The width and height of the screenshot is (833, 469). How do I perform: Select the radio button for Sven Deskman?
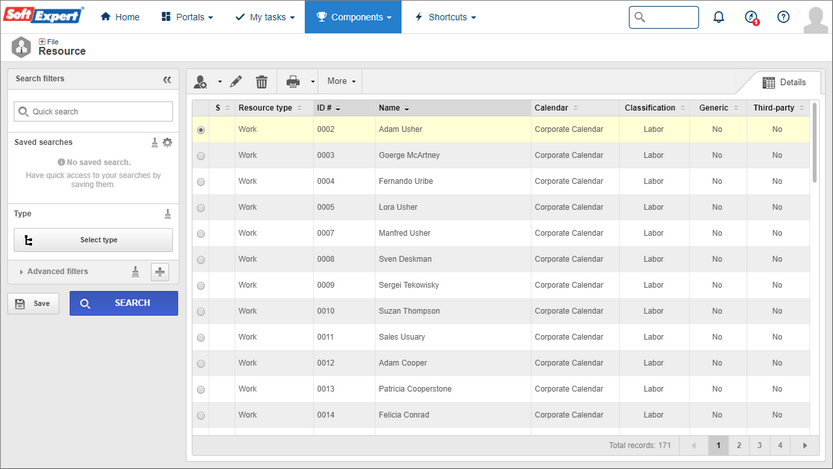pos(201,260)
